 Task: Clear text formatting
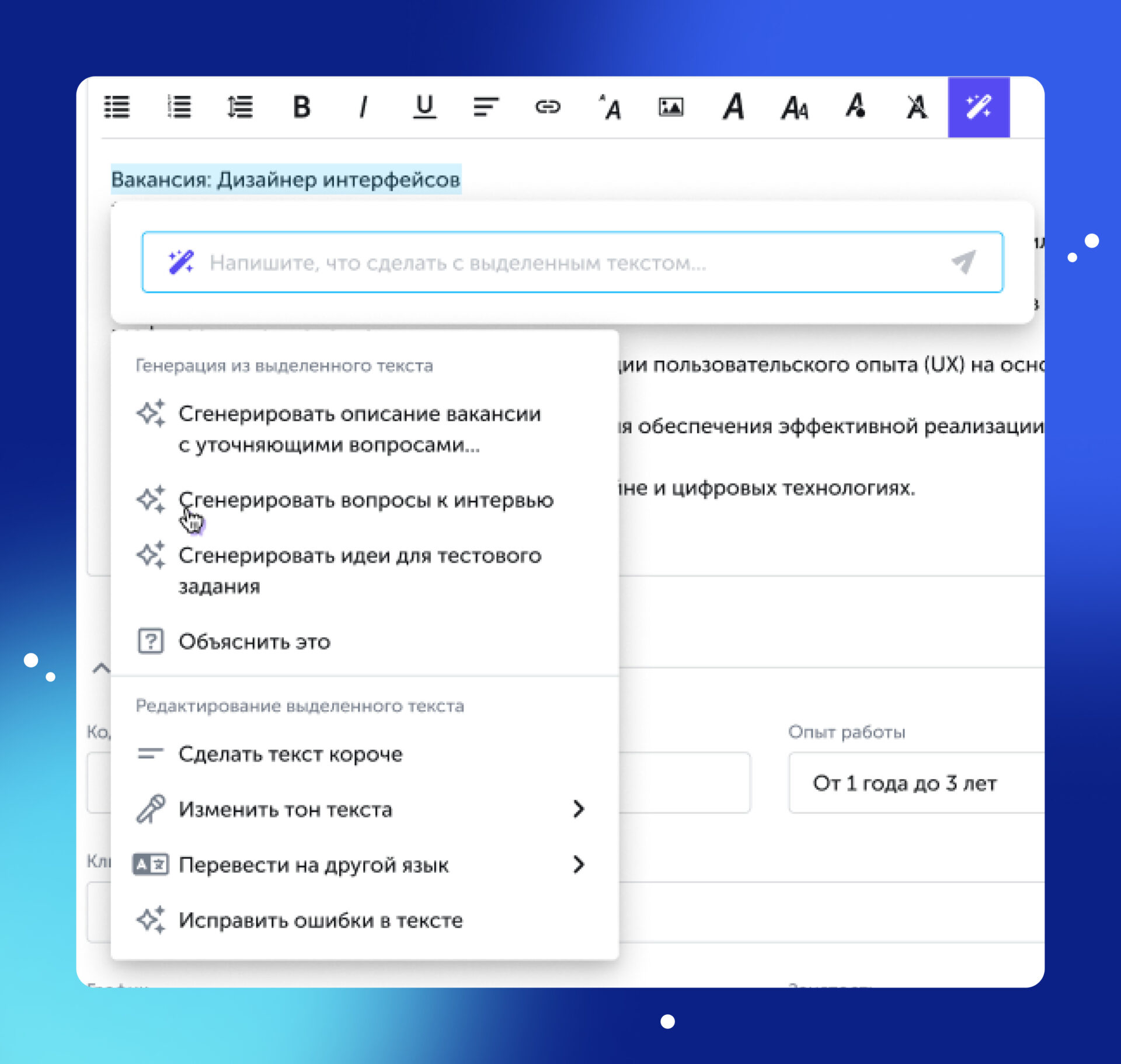[917, 107]
